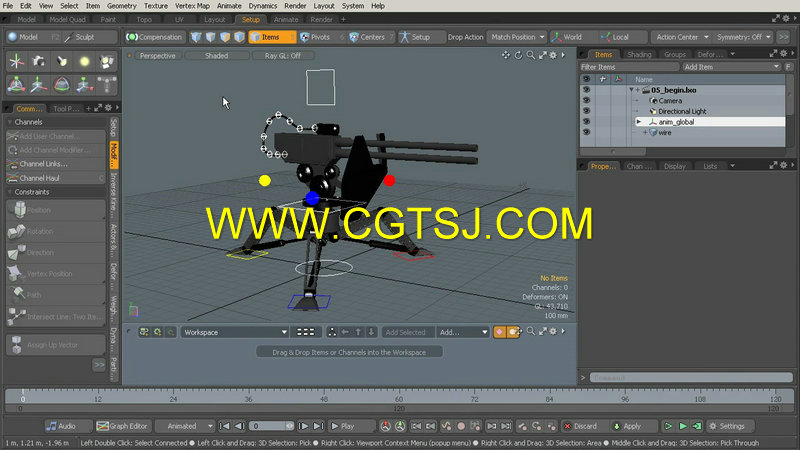Click the Perspective view button
The height and width of the screenshot is (450, 800).
158,56
